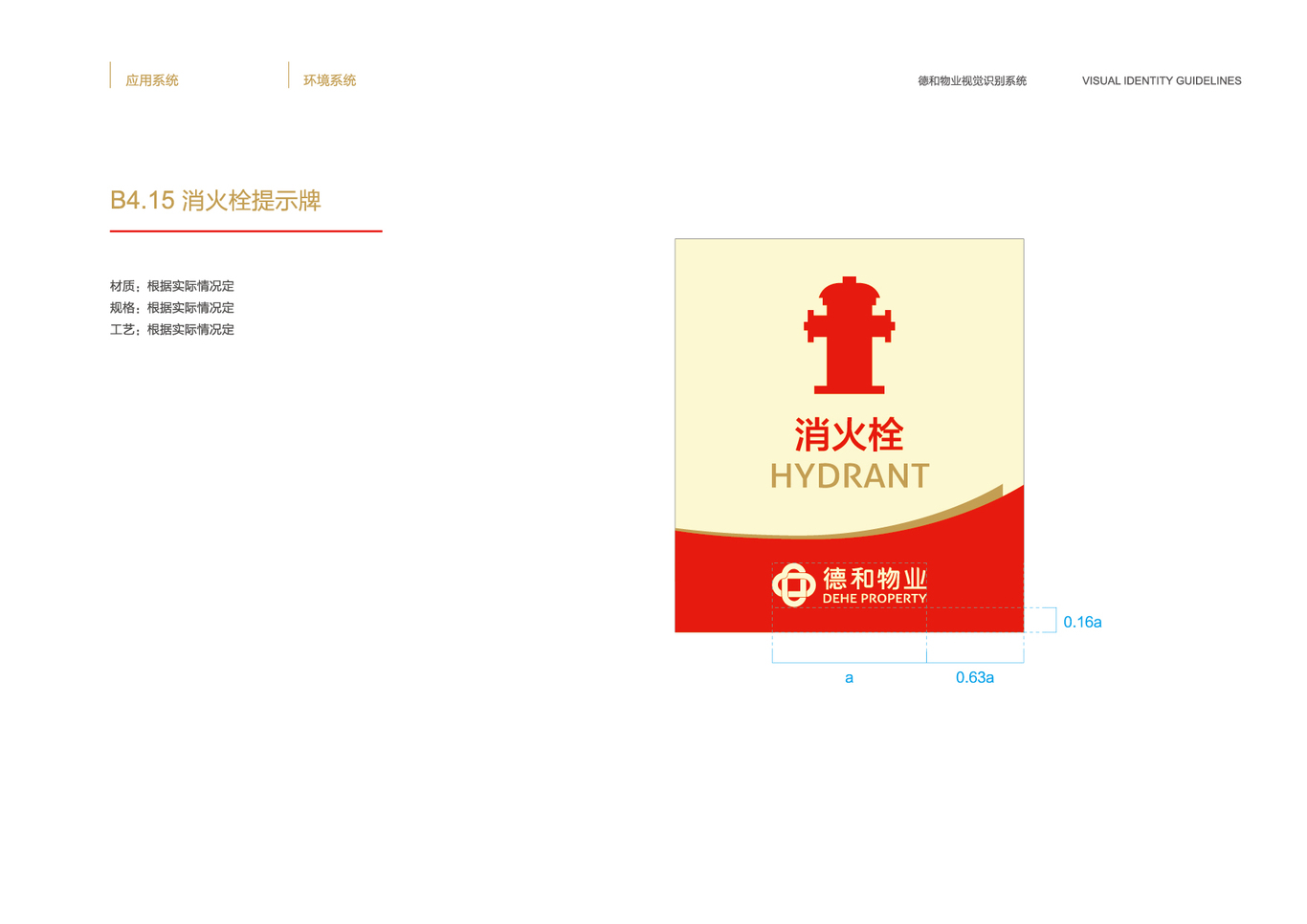
Task: Click the 材质：根据实际情况定 line
Action: coord(172,286)
